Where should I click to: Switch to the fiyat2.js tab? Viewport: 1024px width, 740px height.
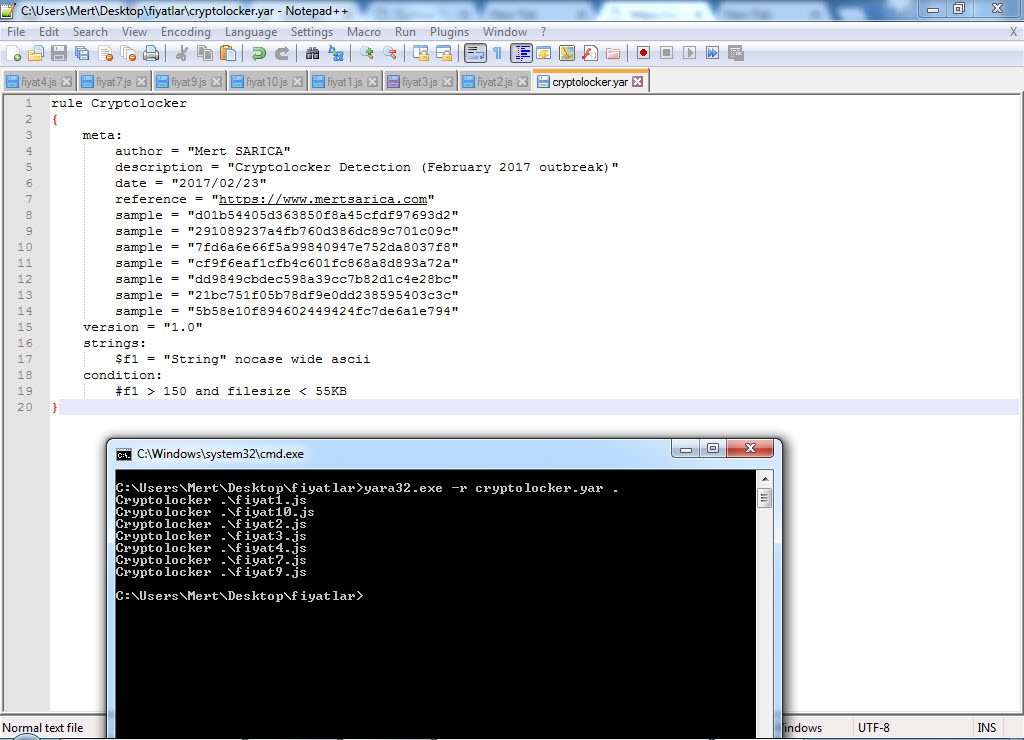[494, 82]
